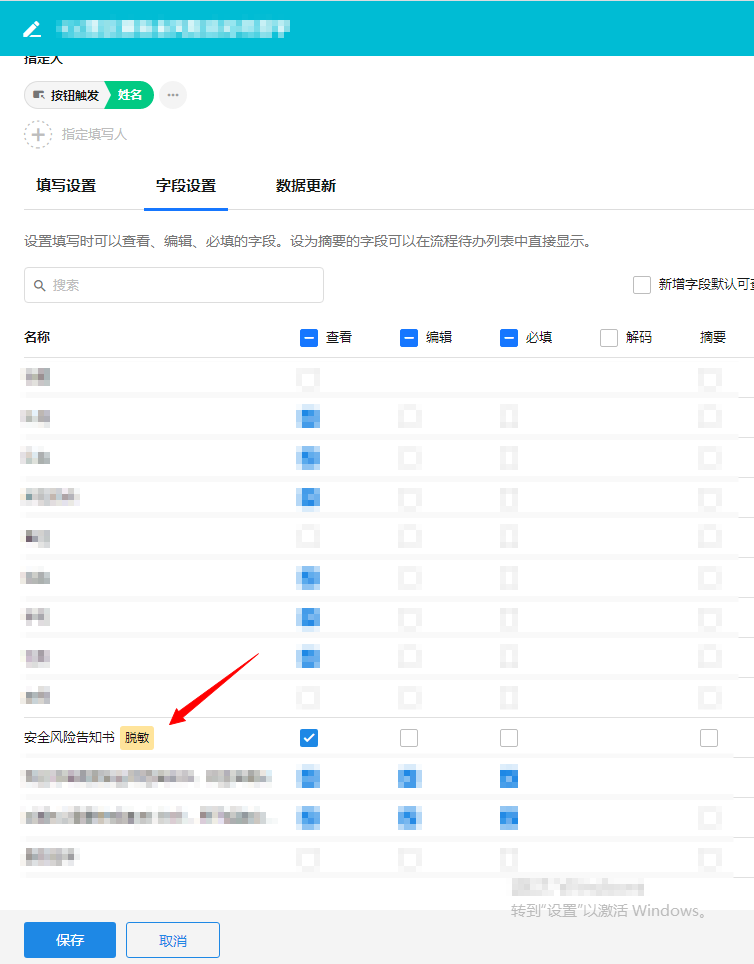
Task: Click the 脱敏 tag beside 安全风险告知书
Action: (x=137, y=738)
